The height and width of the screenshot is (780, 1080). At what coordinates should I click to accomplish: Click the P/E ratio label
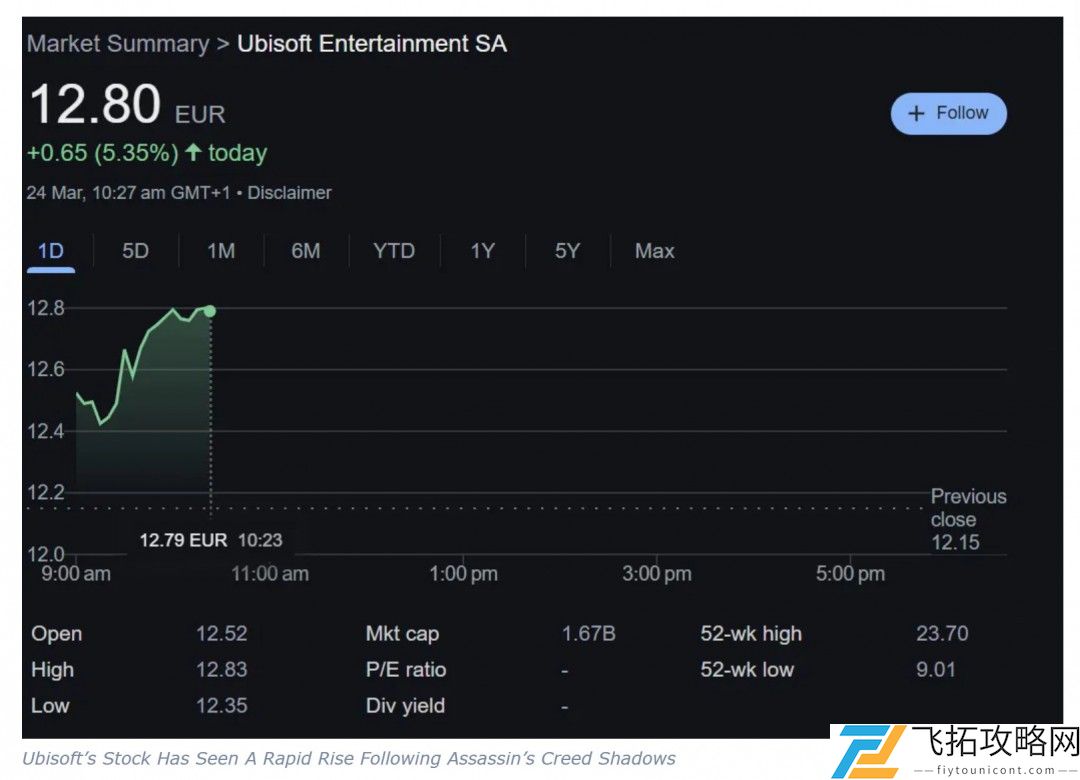pyautogui.click(x=406, y=669)
